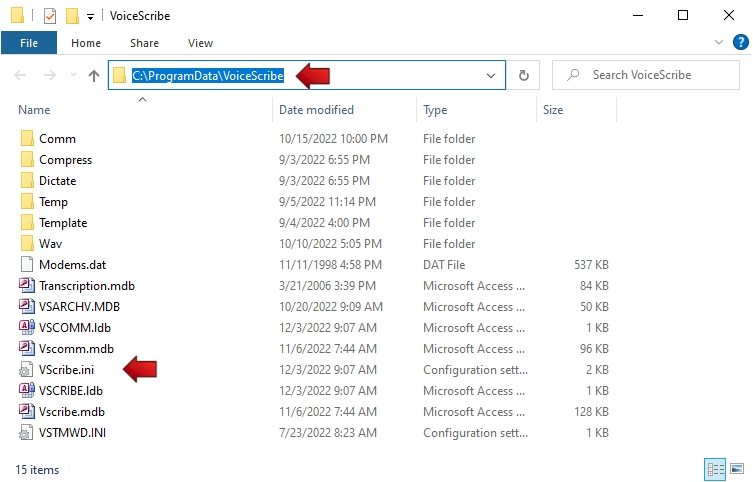
Task: Select the VSCOMM.ldb lock file icon
Action: [x=26, y=327]
